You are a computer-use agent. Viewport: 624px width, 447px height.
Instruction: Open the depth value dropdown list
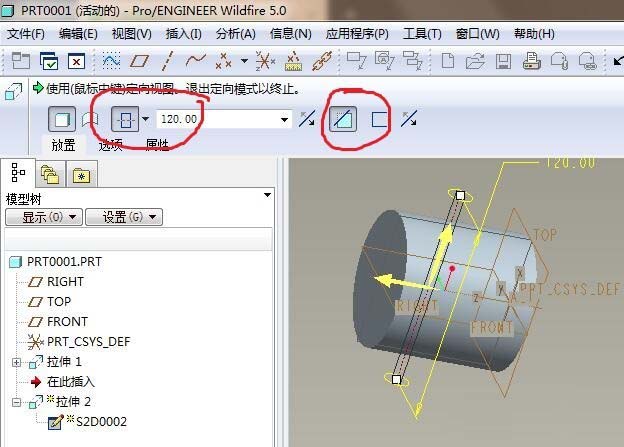point(284,119)
